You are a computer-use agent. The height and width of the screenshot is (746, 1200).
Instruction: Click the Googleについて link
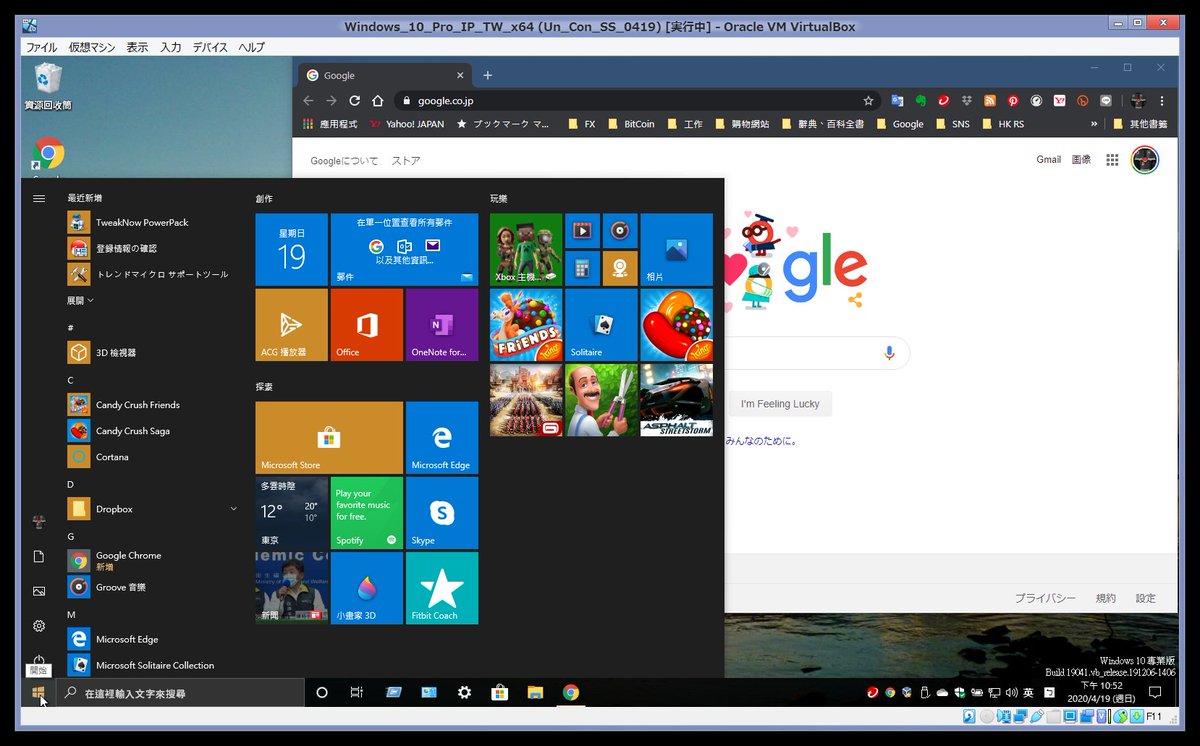pos(344,160)
